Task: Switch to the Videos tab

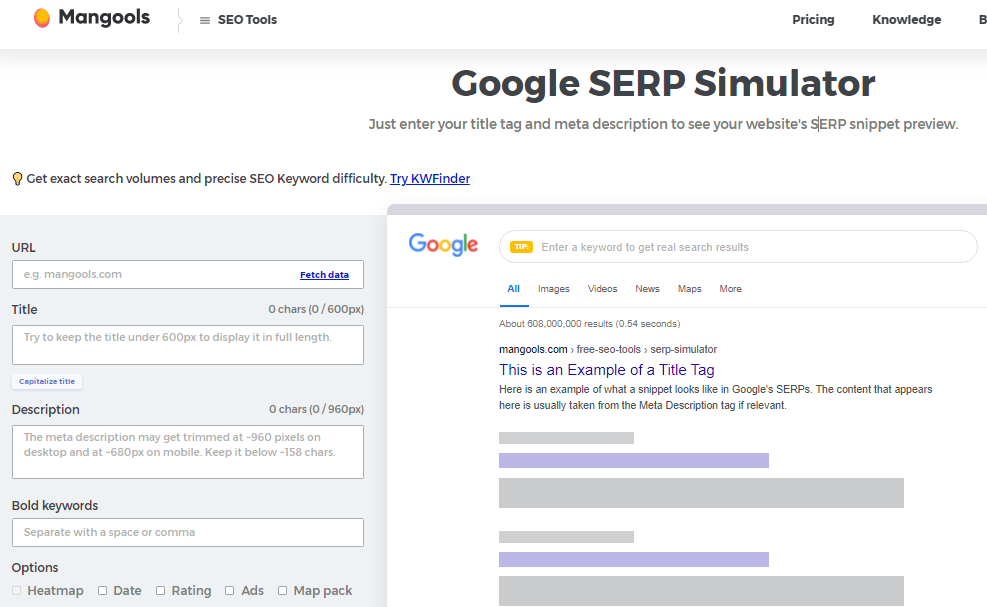Action: click(602, 288)
